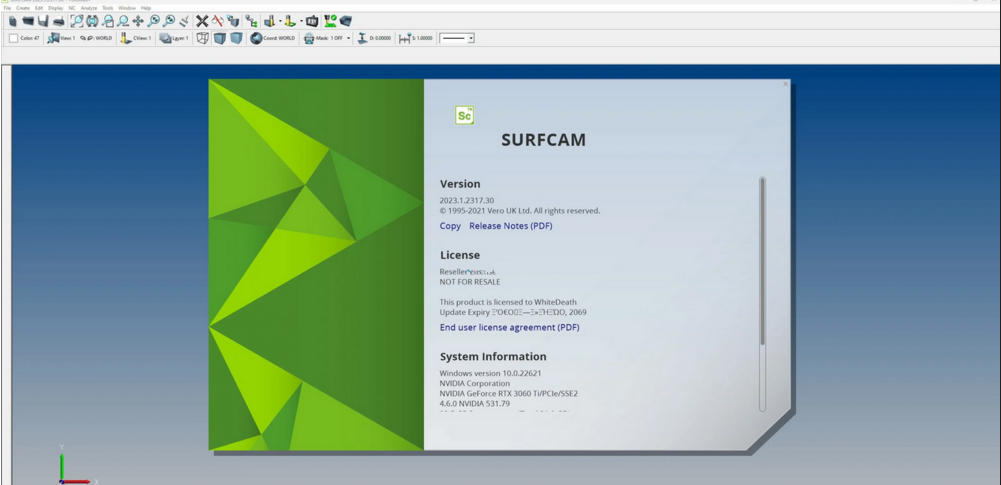Toggle the first shaded cube display
Image resolution: width=1001 pixels, height=485 pixels.
(220, 38)
